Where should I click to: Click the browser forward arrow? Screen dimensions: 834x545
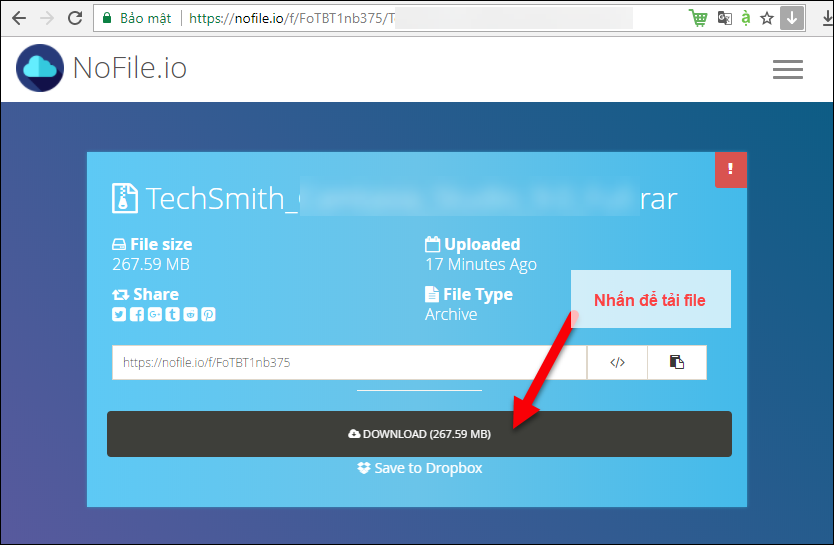47,18
